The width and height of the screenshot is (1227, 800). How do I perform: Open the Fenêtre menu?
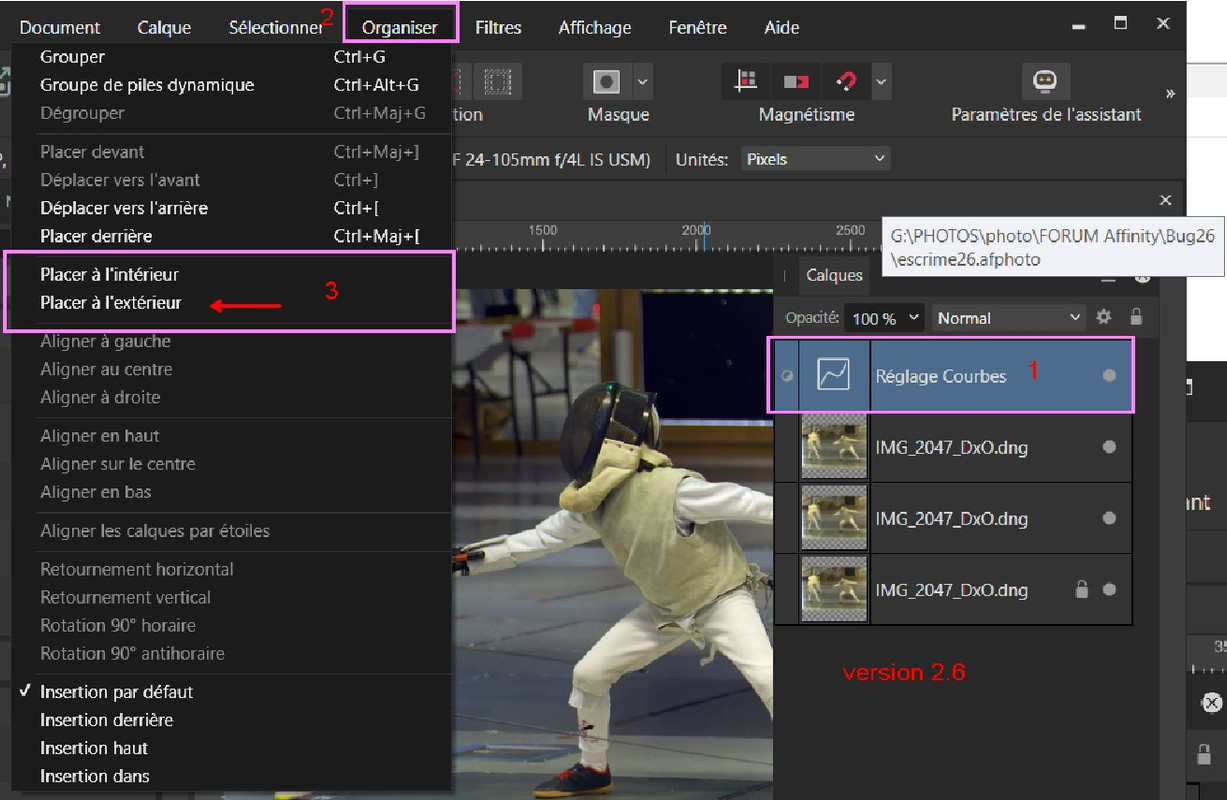[697, 27]
